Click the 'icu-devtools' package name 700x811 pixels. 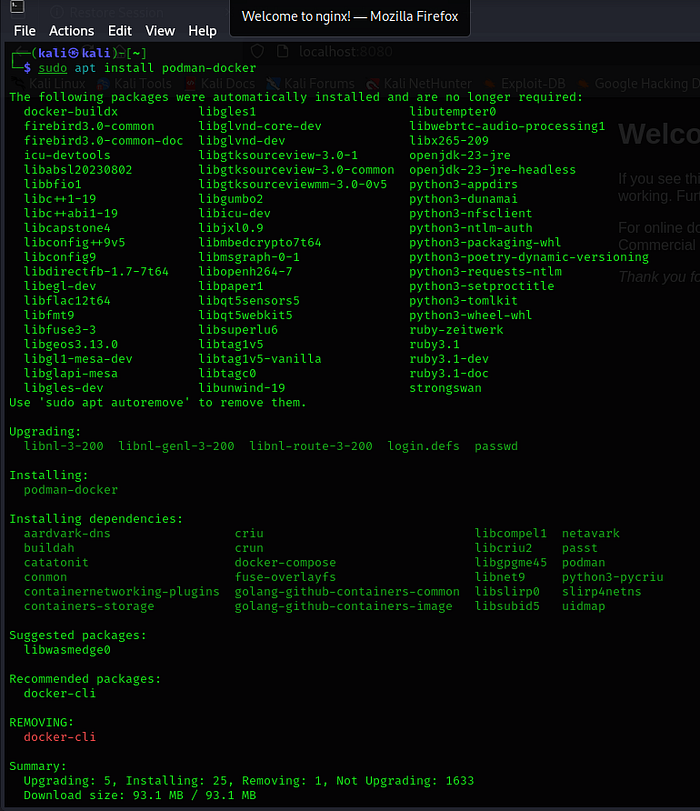[67, 155]
